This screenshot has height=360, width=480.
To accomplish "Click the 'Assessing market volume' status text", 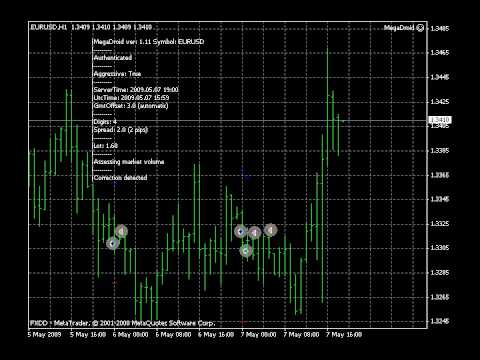I will click(129, 162).
